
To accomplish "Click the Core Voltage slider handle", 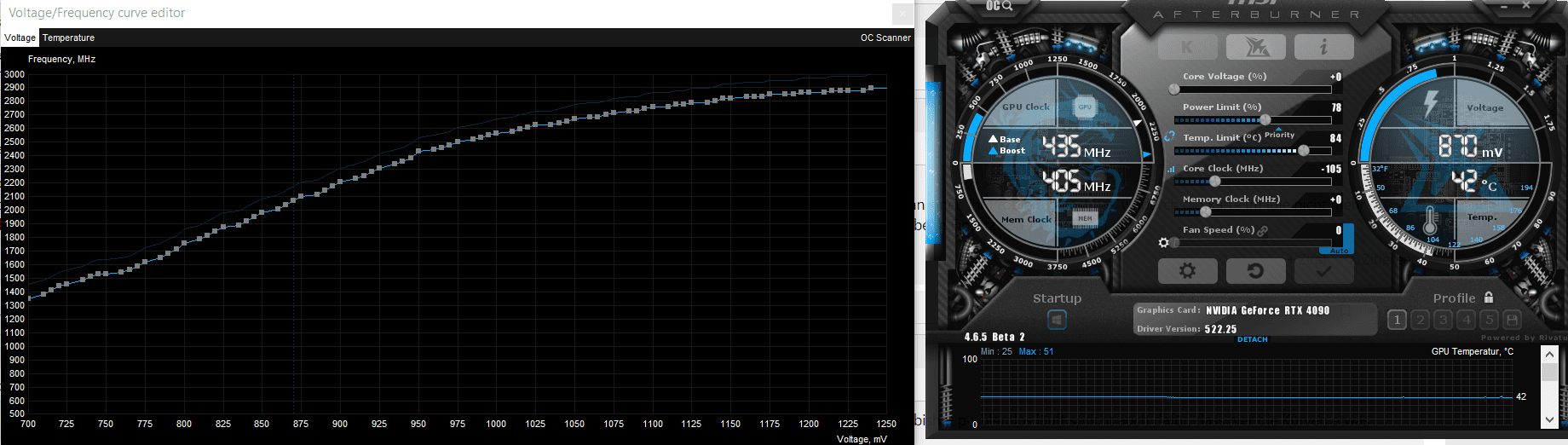I will tap(1174, 89).
